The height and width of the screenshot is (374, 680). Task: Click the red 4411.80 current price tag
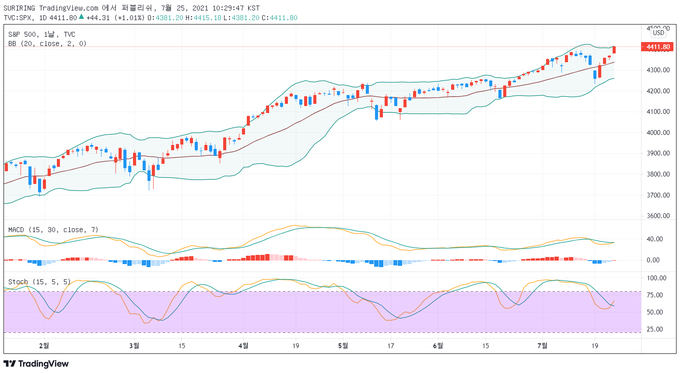click(x=657, y=47)
